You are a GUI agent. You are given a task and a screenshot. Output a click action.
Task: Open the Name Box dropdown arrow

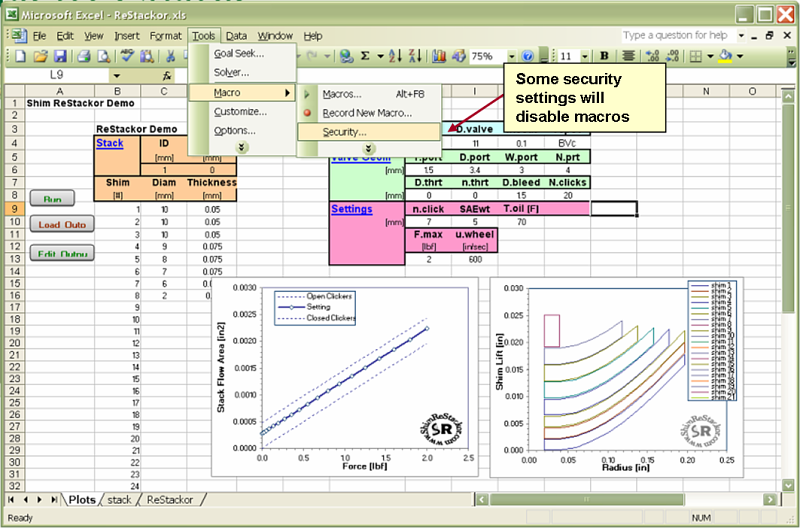coord(116,76)
